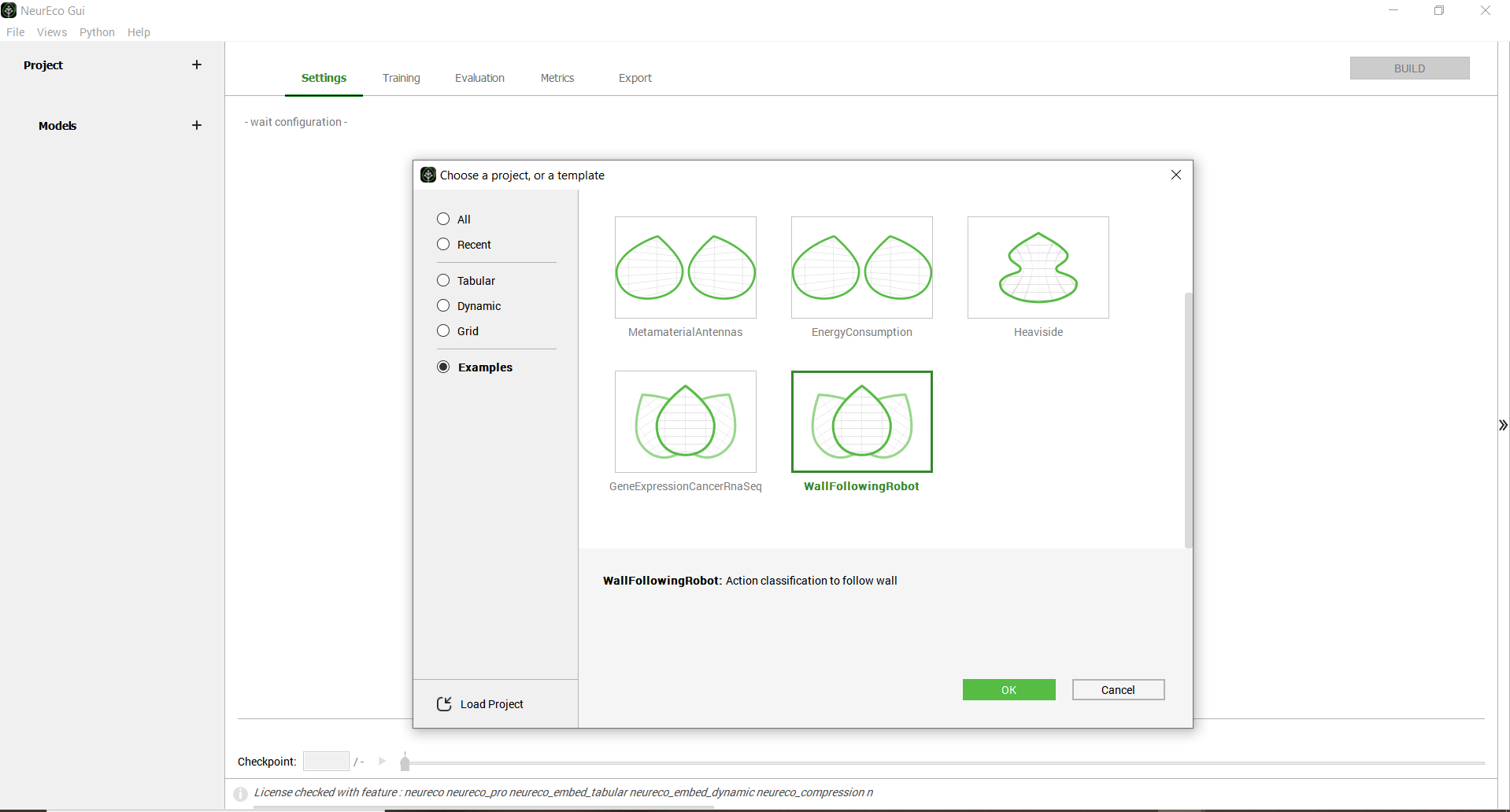Click the Checkpoint number input field
This screenshot has width=1510, height=812.
[x=326, y=761]
